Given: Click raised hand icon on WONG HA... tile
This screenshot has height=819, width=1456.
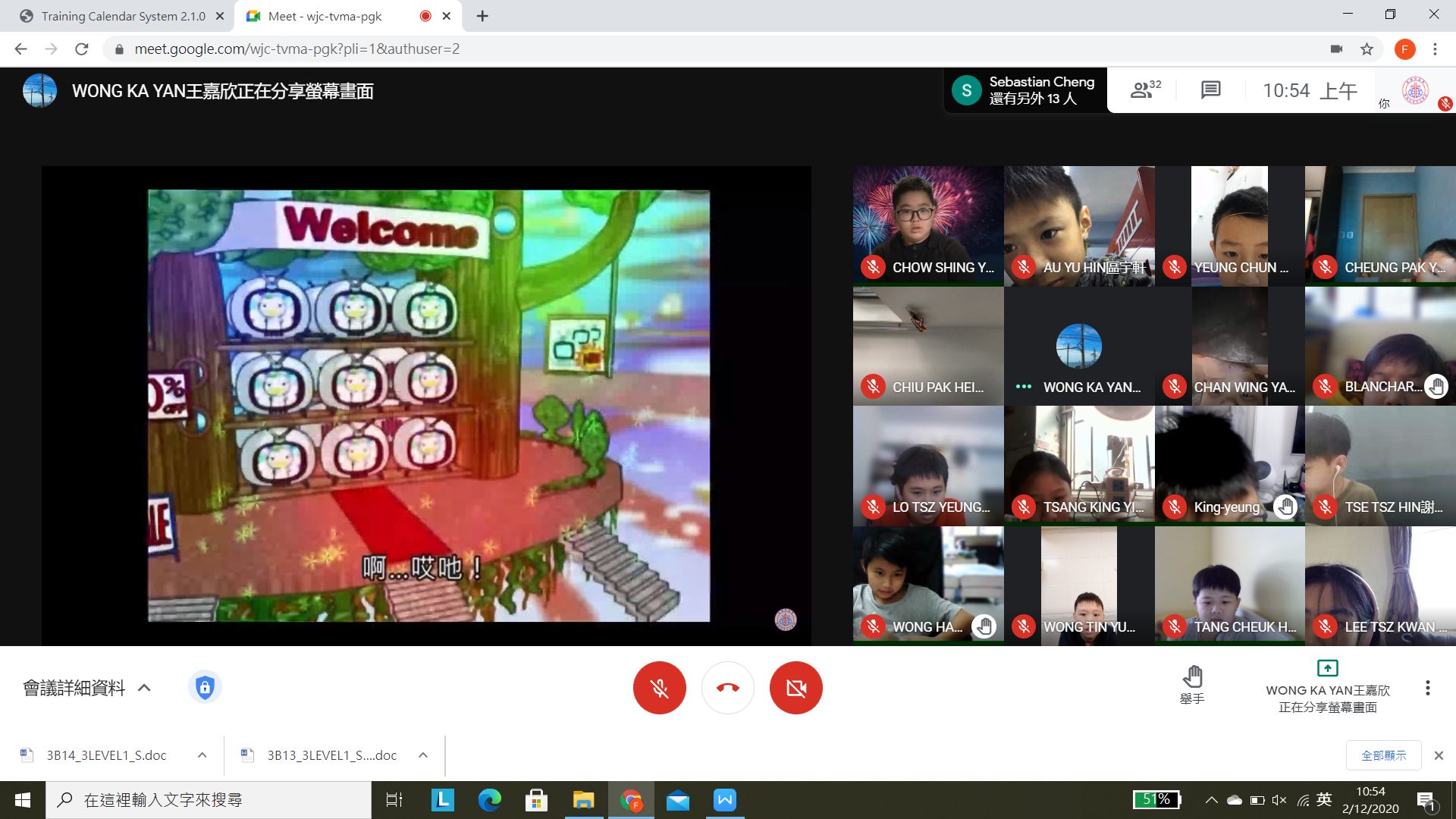Looking at the screenshot, I should 984,626.
